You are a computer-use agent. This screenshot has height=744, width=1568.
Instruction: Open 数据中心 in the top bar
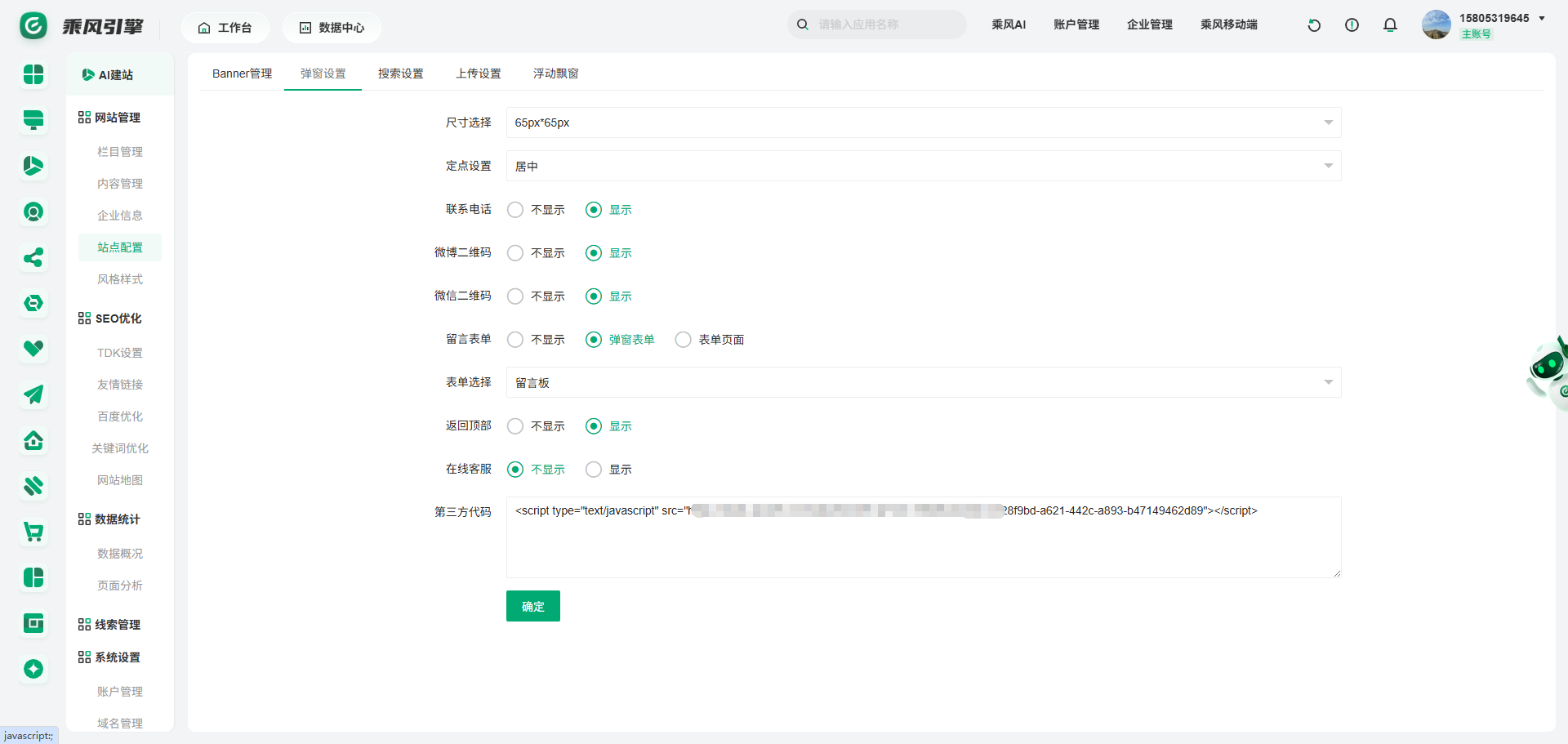coord(332,28)
